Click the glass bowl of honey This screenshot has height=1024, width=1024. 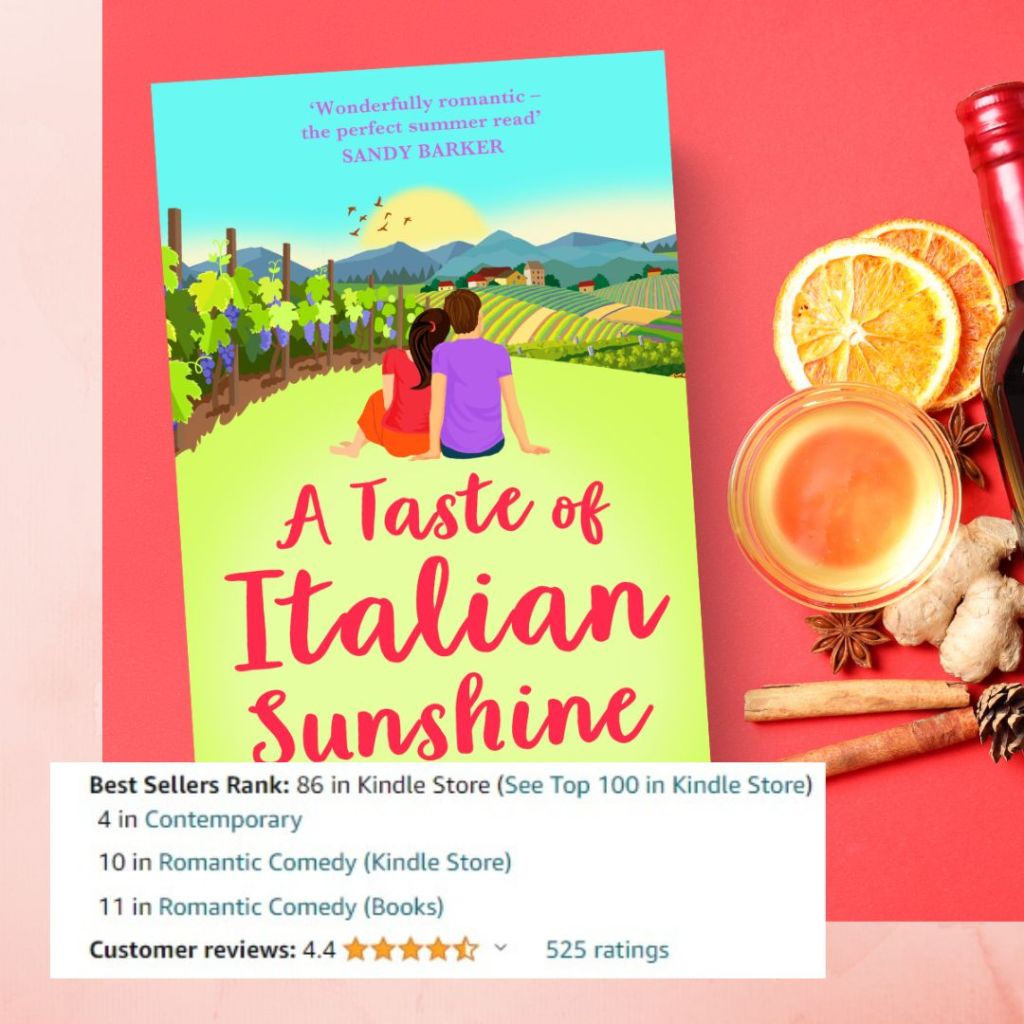click(x=844, y=498)
